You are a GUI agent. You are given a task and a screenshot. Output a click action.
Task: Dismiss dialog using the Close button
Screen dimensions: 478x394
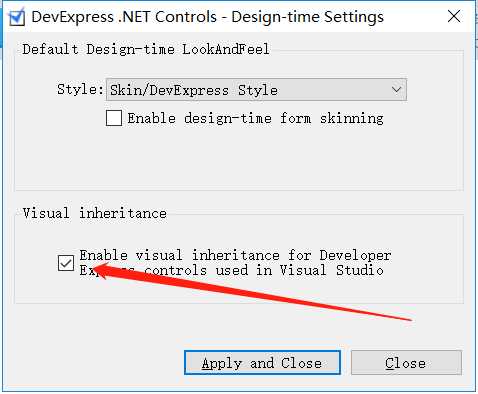pos(406,362)
